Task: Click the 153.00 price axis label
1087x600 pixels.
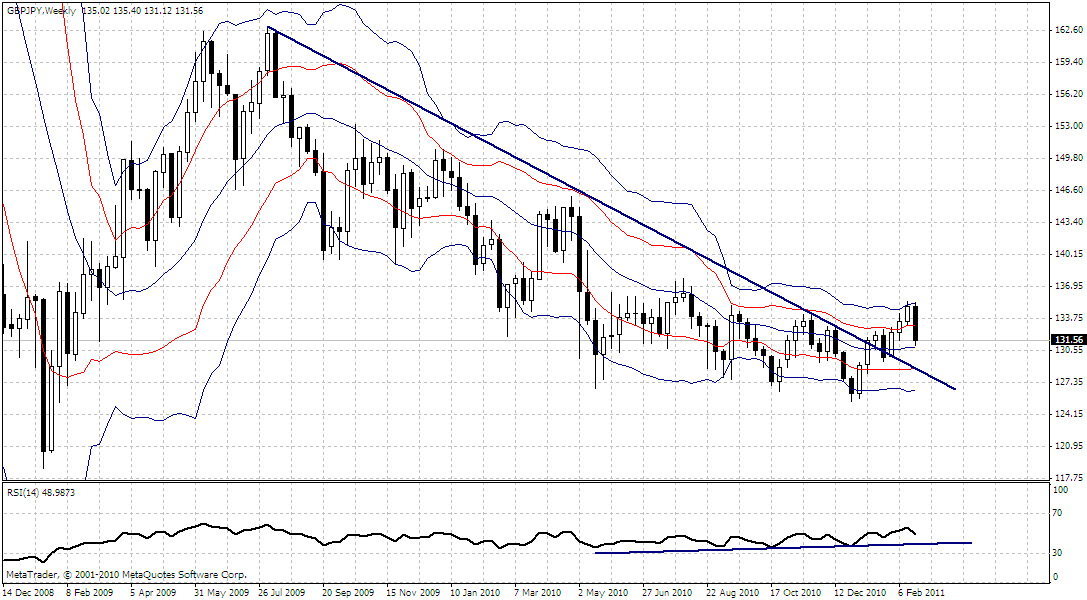Action: (1068, 125)
